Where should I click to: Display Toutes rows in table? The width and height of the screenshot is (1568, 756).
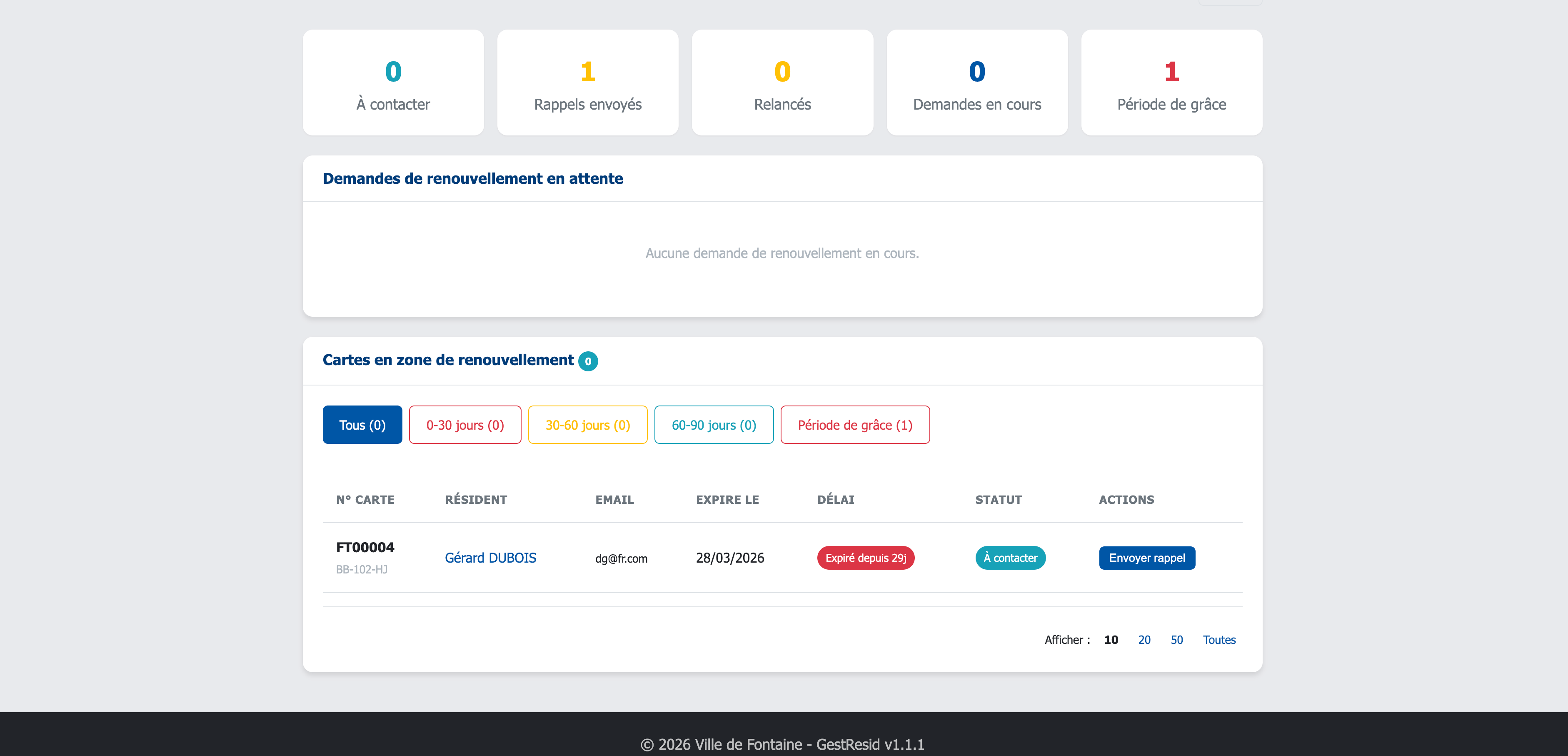point(1218,640)
